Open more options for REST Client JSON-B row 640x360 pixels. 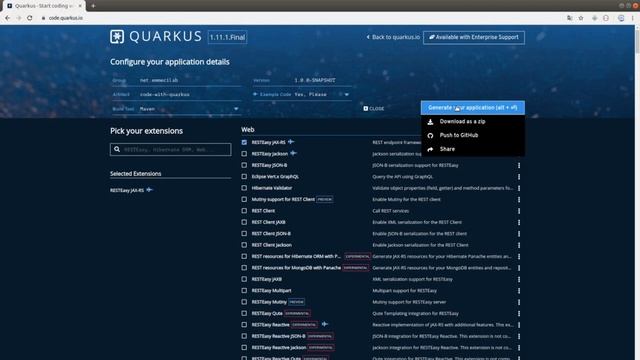(519, 234)
